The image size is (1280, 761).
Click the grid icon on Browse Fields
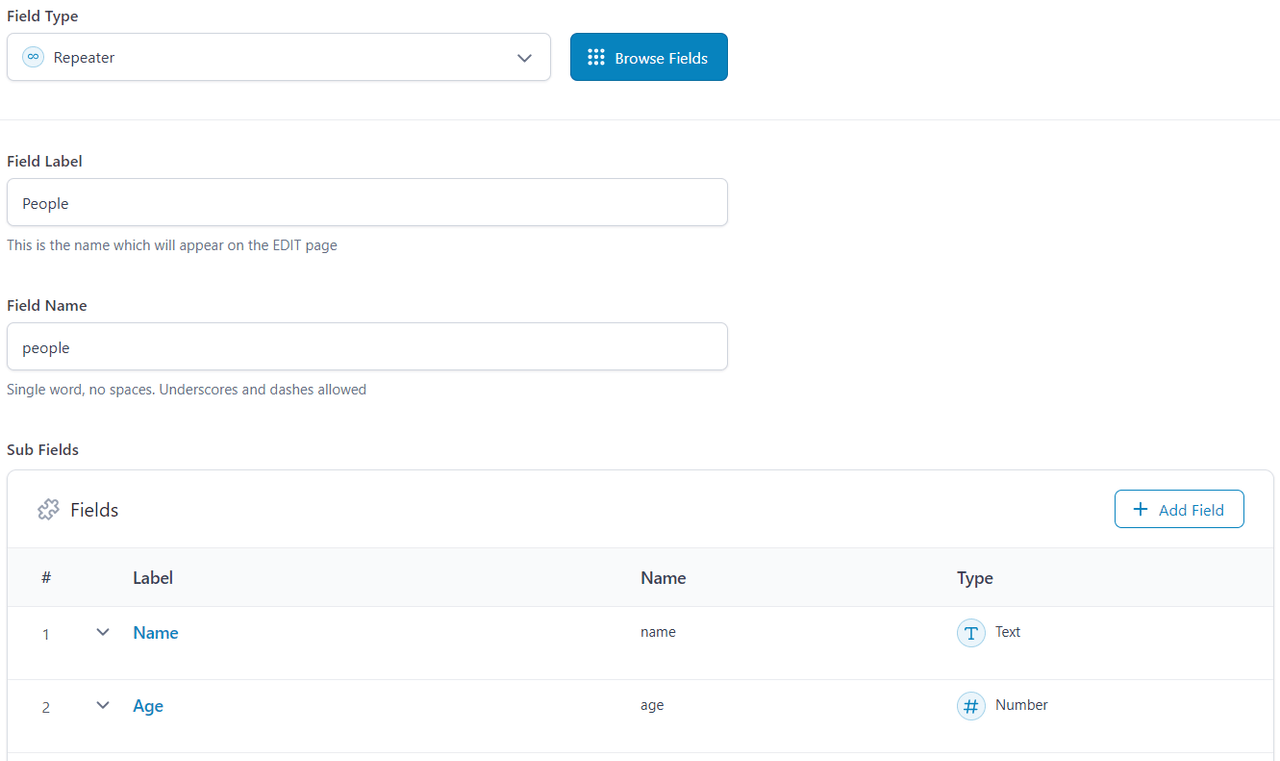pyautogui.click(x=596, y=57)
